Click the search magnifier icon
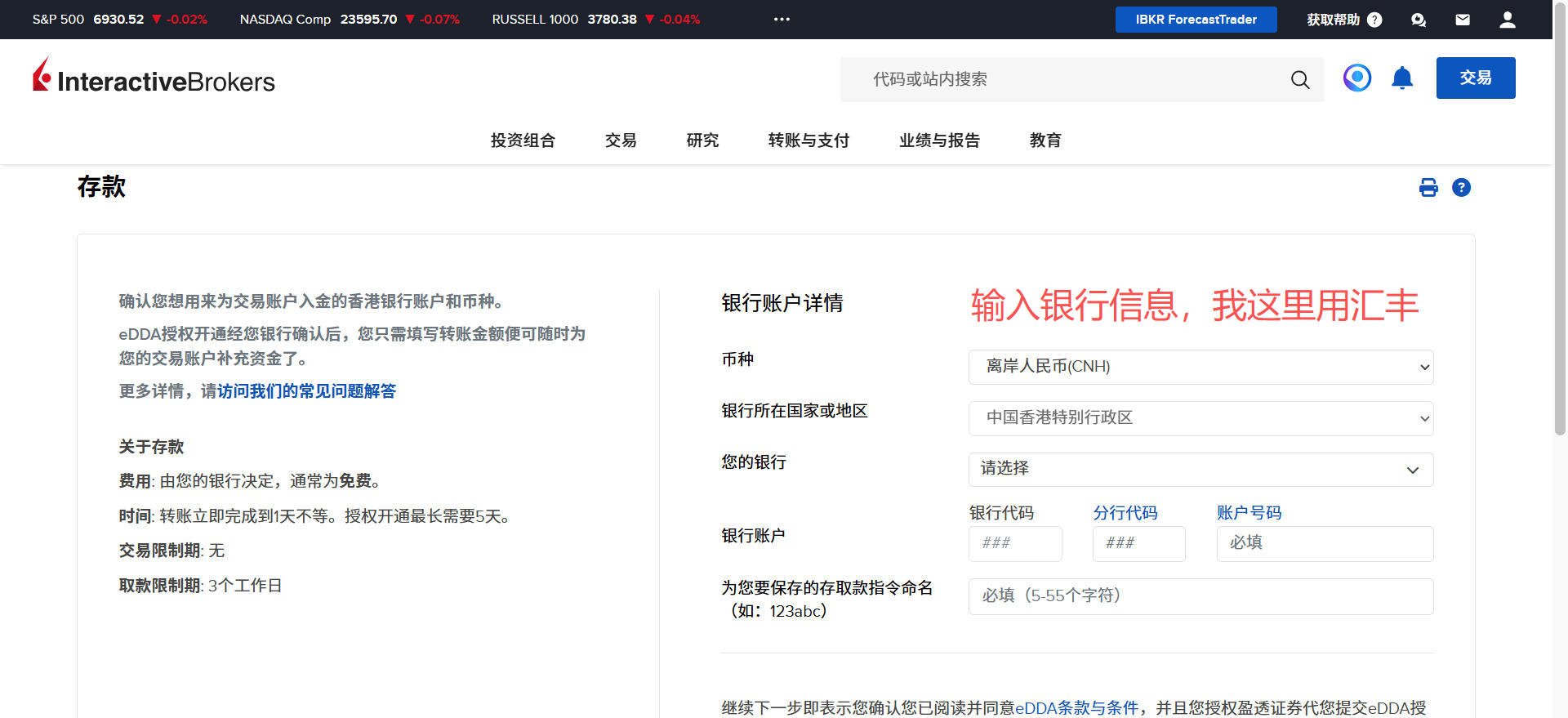This screenshot has width=1568, height=718. click(x=1299, y=79)
